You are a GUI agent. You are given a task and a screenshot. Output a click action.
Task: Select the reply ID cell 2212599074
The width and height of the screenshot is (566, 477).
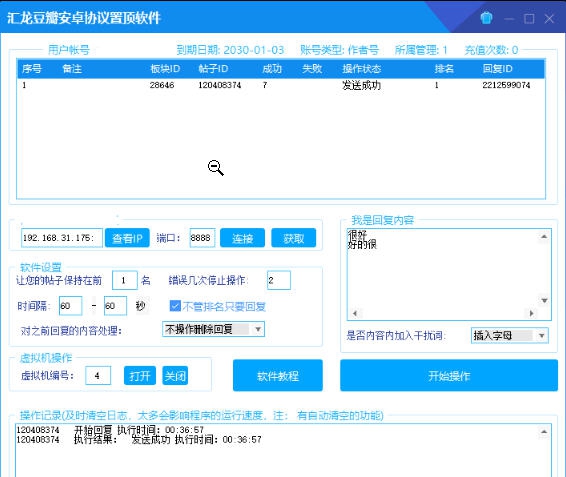[506, 85]
